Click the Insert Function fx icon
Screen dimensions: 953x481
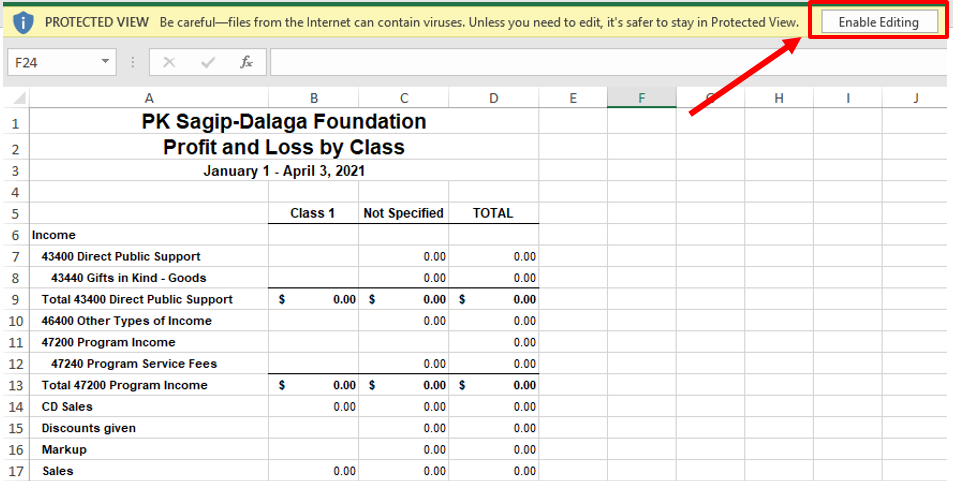246,62
